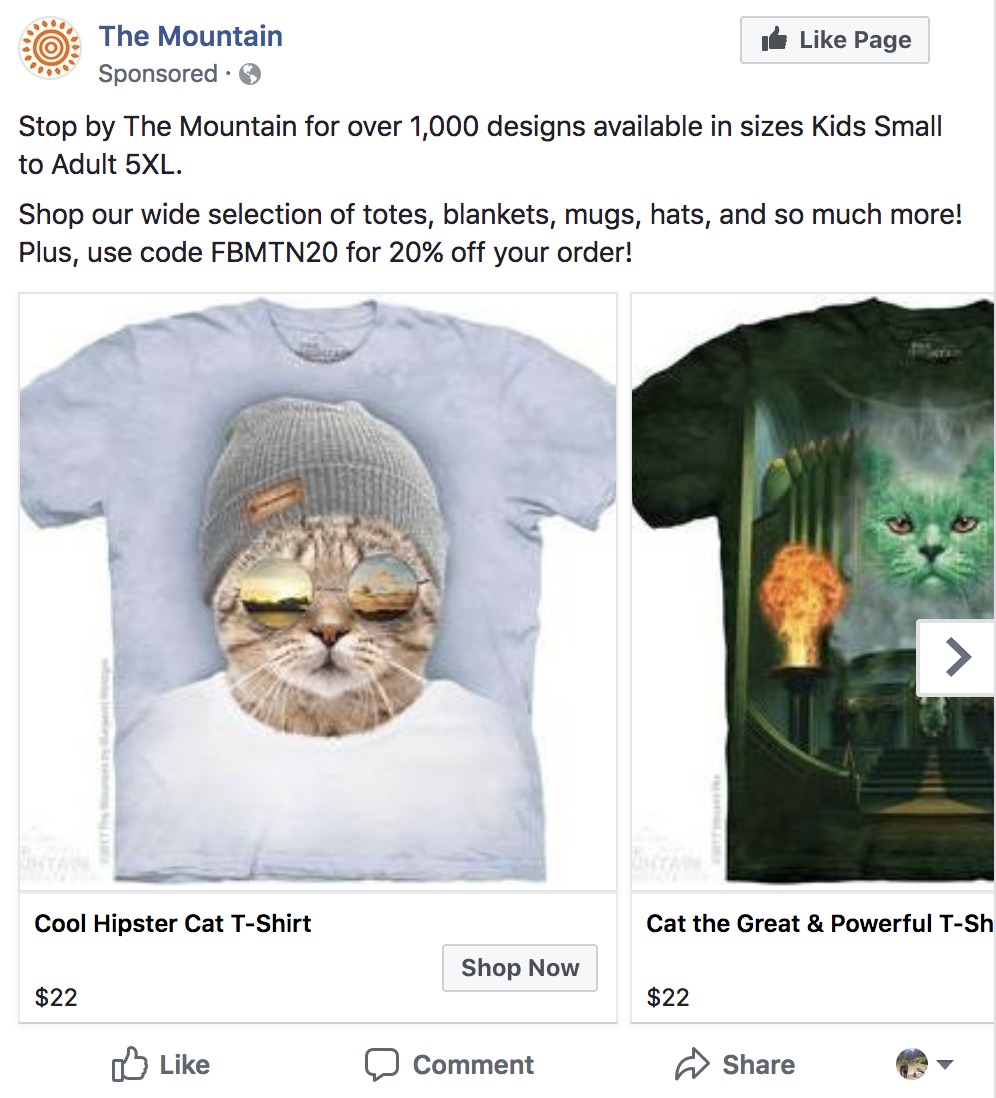Open the green cat shirt image
The height and width of the screenshot is (1098, 996).
click(x=812, y=590)
